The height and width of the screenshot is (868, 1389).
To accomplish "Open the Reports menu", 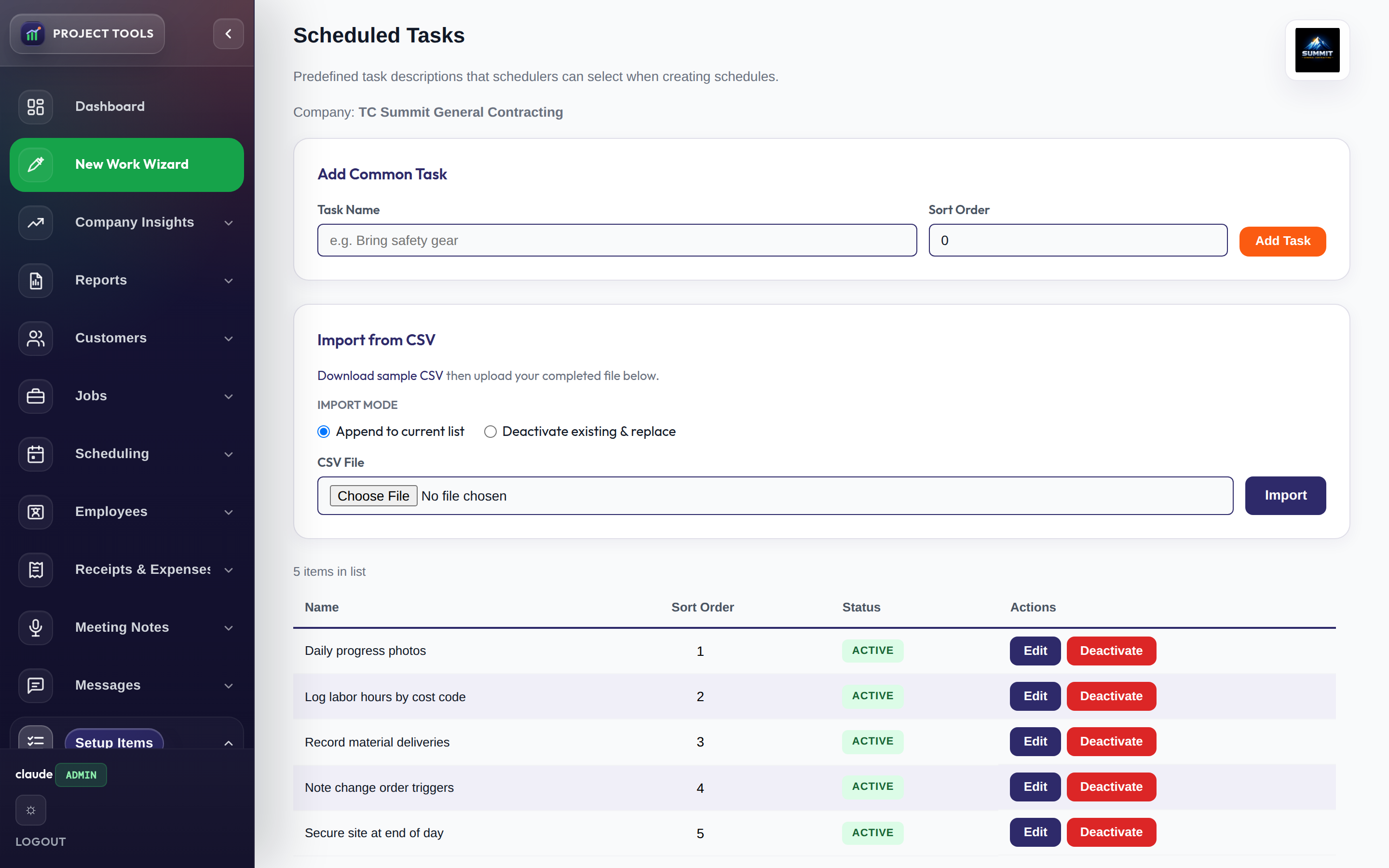I will tap(127, 281).
